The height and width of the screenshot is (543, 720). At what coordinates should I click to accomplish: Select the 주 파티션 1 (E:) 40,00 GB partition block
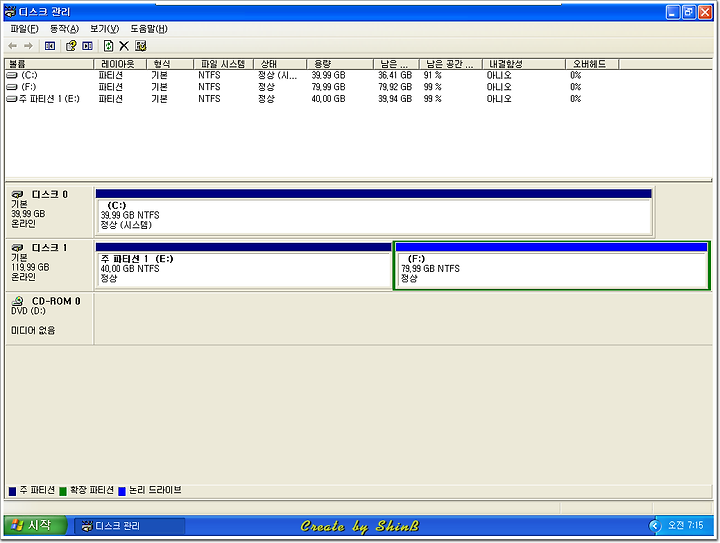(x=243, y=266)
